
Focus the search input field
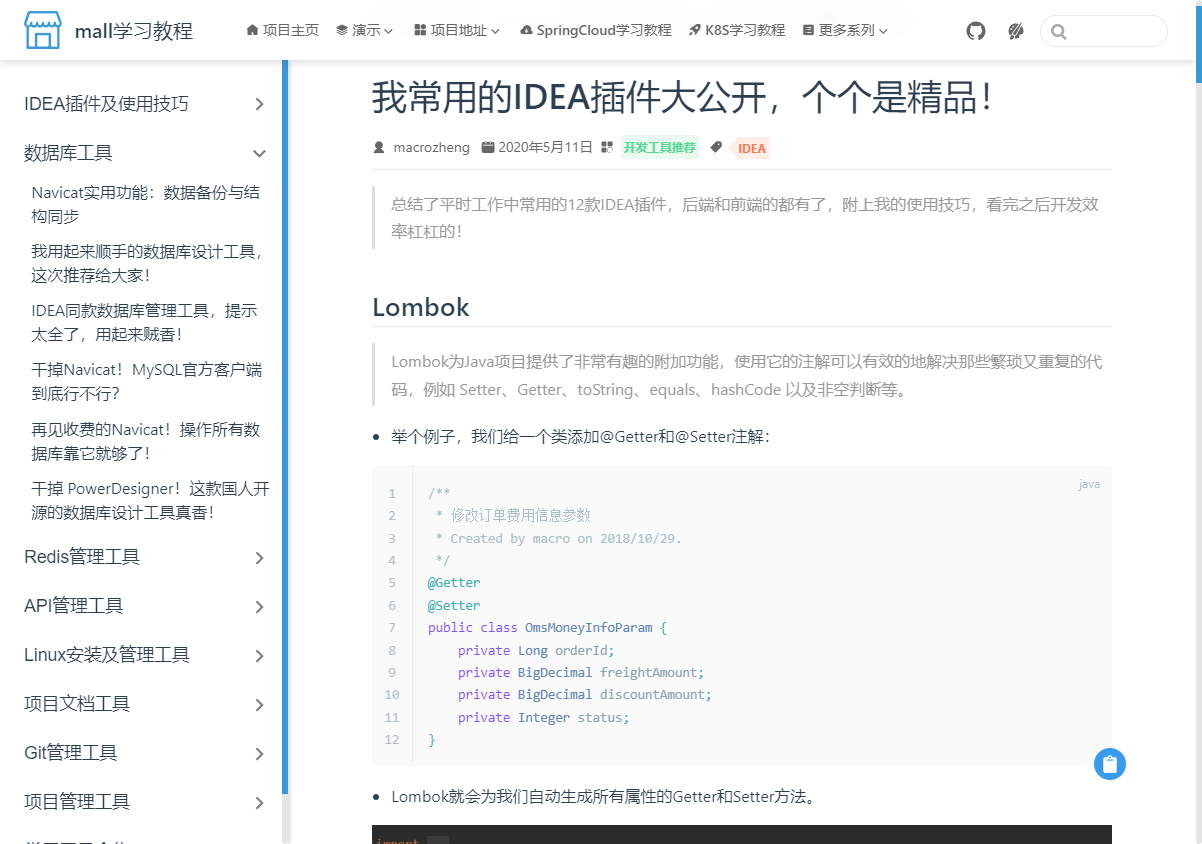pos(1104,31)
